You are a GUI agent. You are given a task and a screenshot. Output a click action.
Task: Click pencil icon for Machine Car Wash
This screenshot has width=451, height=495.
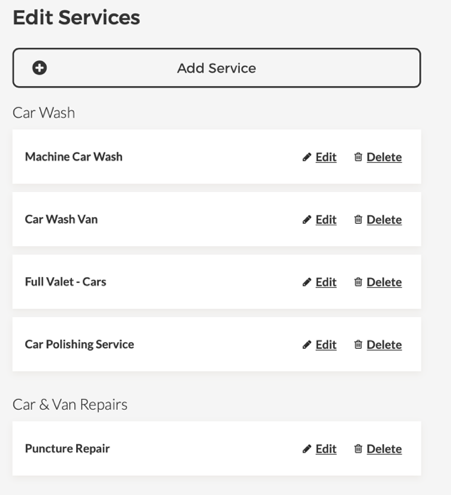pyautogui.click(x=307, y=157)
